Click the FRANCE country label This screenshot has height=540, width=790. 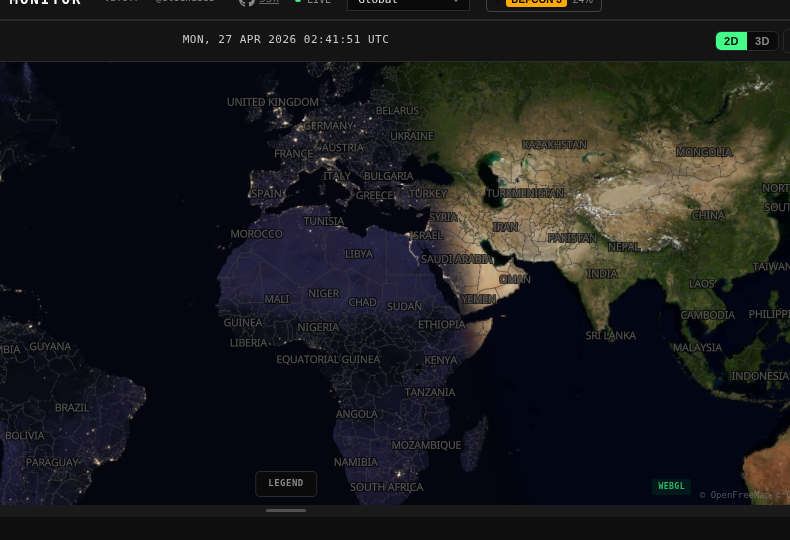click(x=294, y=154)
